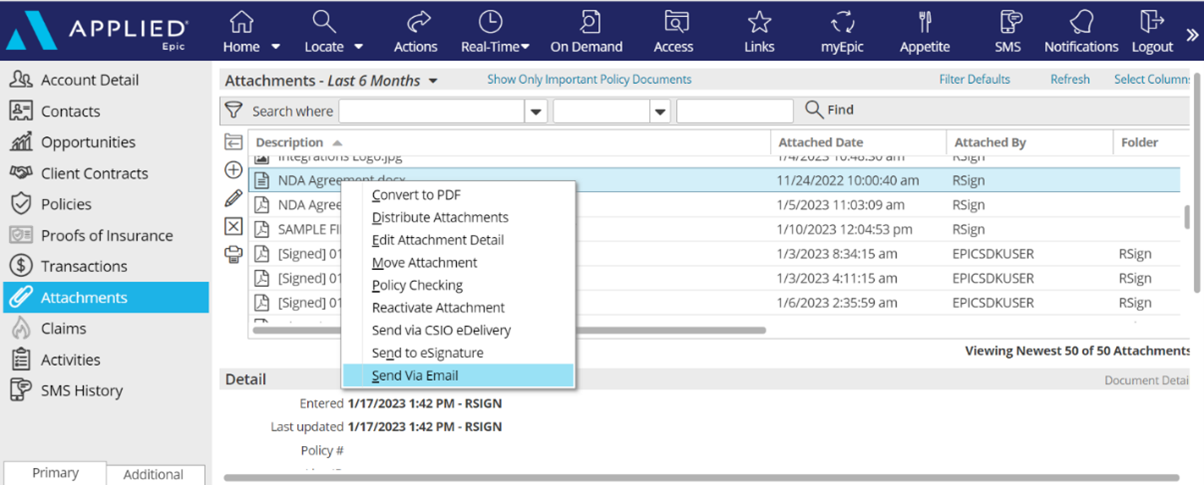The width and height of the screenshot is (1204, 485).
Task: Click the delete X icon in side toolbar
Action: click(x=233, y=227)
